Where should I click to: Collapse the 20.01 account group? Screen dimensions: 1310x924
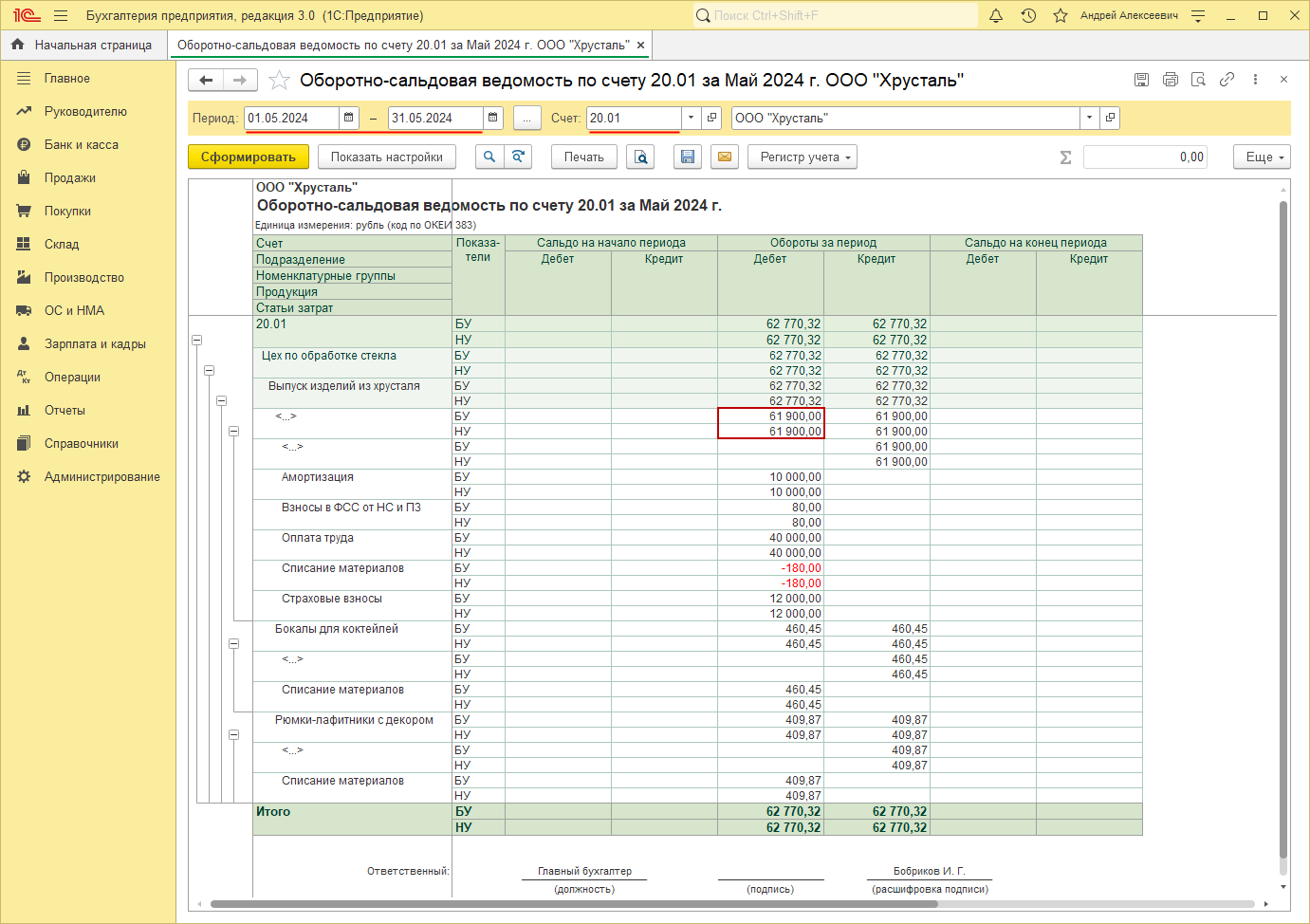(x=196, y=340)
